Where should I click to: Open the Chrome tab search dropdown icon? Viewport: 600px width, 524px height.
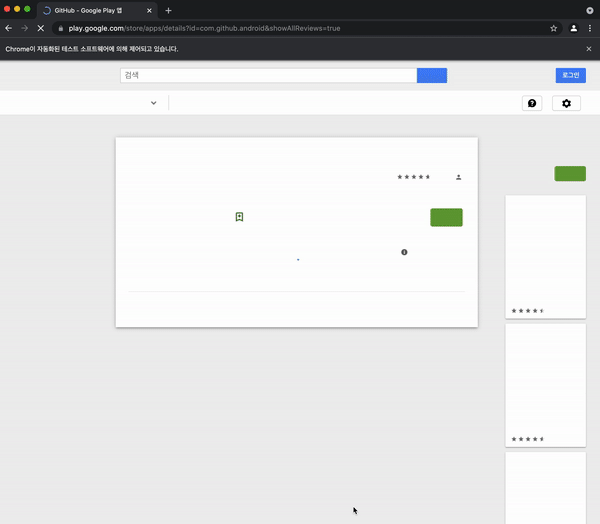point(590,11)
